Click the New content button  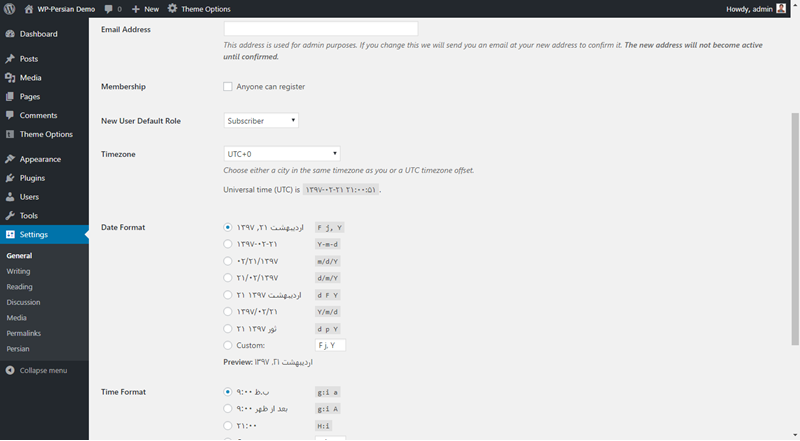[x=145, y=9]
